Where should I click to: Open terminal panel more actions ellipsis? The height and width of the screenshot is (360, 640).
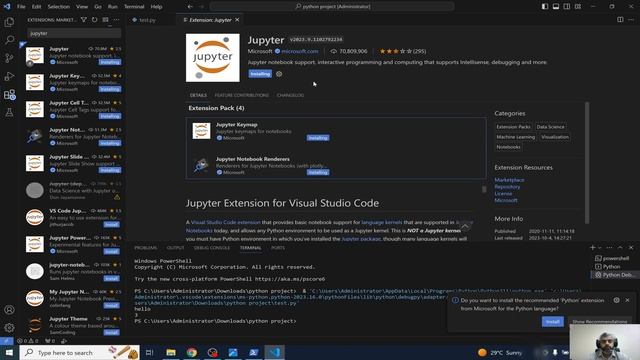click(609, 247)
